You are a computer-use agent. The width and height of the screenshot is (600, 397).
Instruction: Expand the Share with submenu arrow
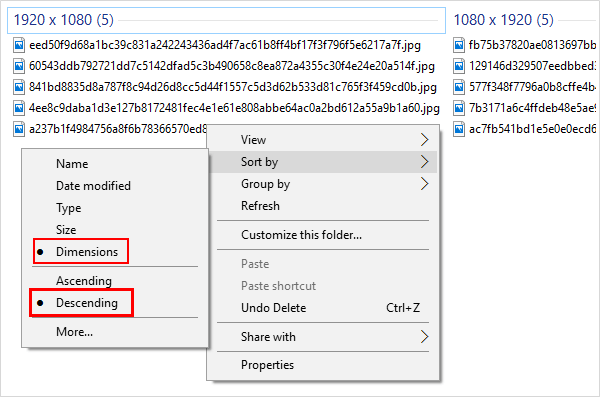point(424,337)
